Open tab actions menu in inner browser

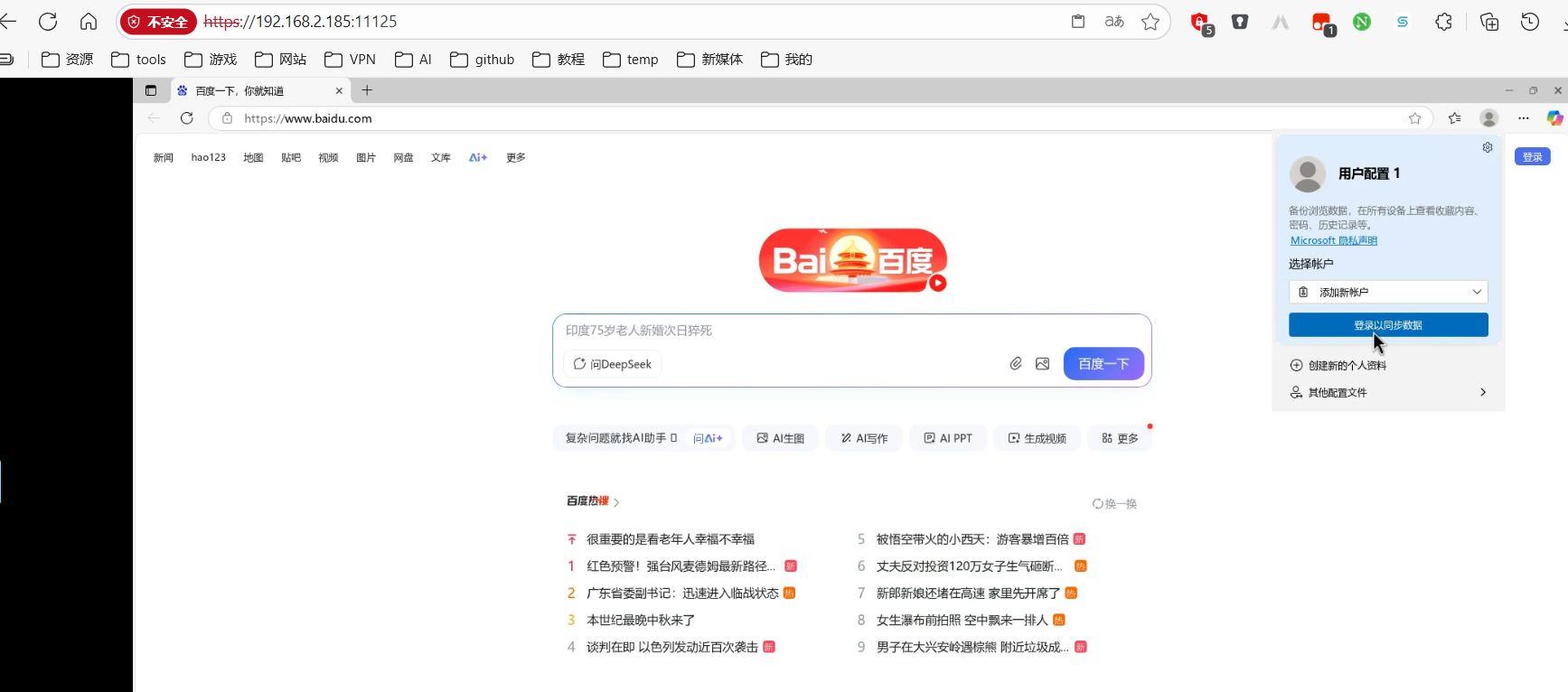[x=151, y=90]
